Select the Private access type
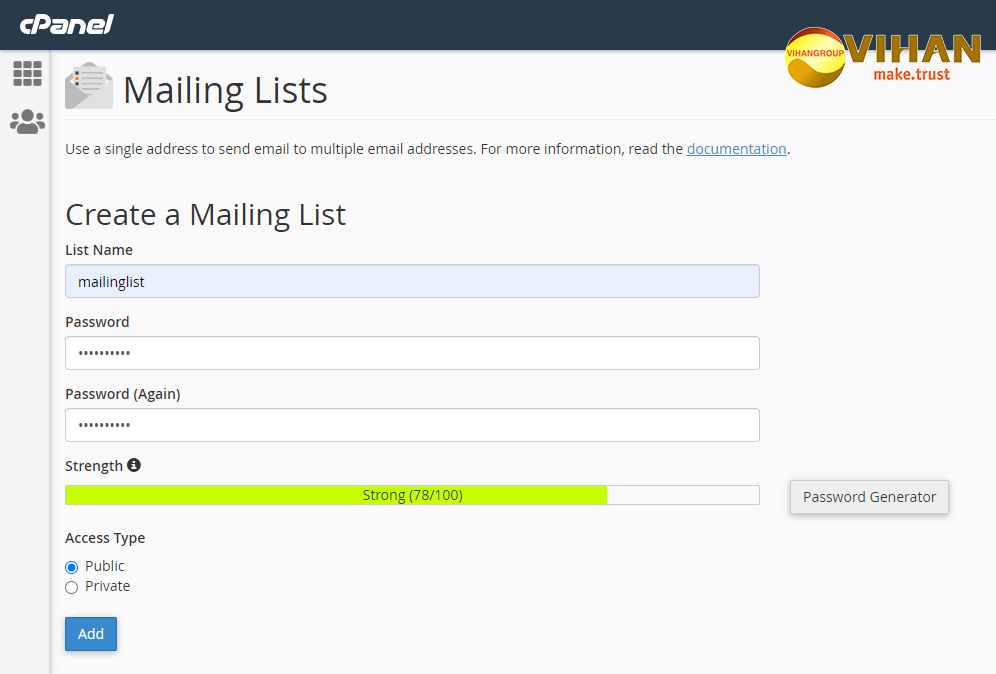This screenshot has width=996, height=674. 71,587
